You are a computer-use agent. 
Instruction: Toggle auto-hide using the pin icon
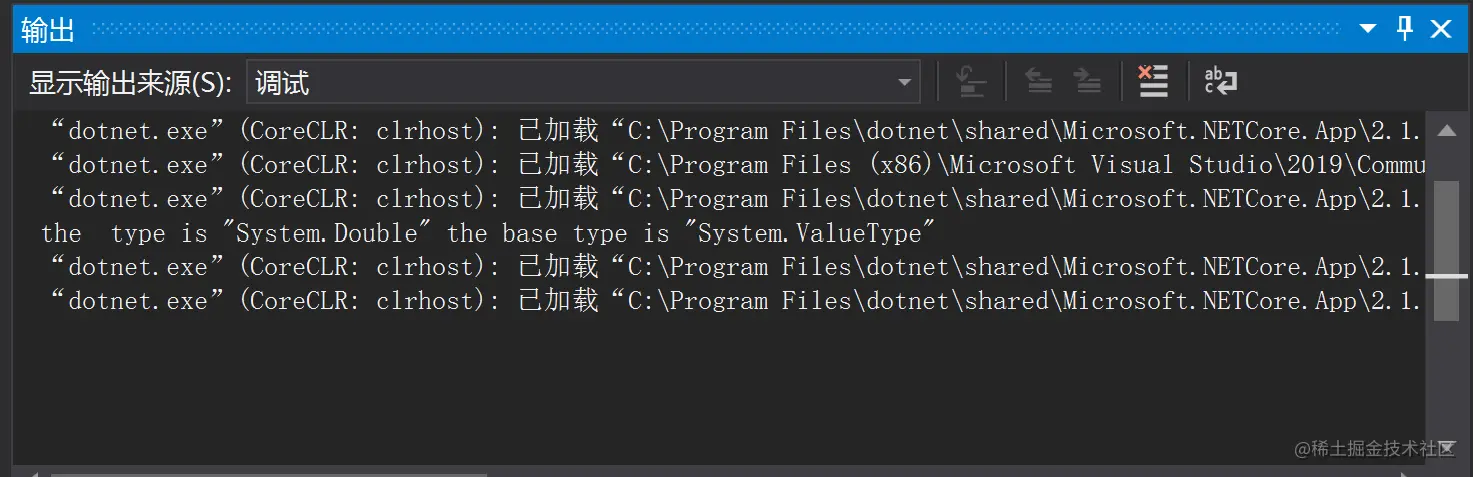(x=1405, y=29)
